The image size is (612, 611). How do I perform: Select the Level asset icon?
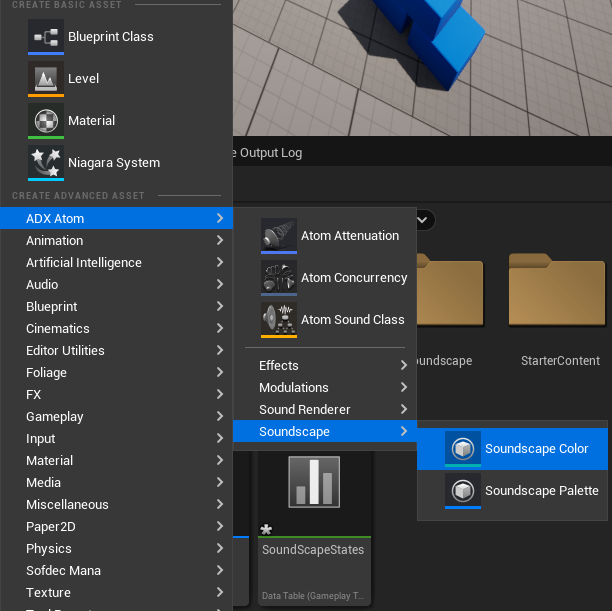click(46, 78)
